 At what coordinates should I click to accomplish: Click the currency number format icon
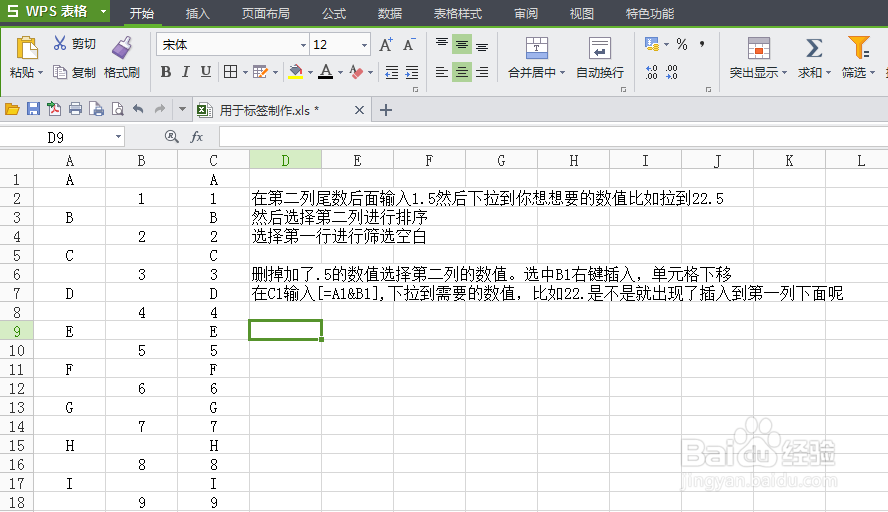coord(652,44)
